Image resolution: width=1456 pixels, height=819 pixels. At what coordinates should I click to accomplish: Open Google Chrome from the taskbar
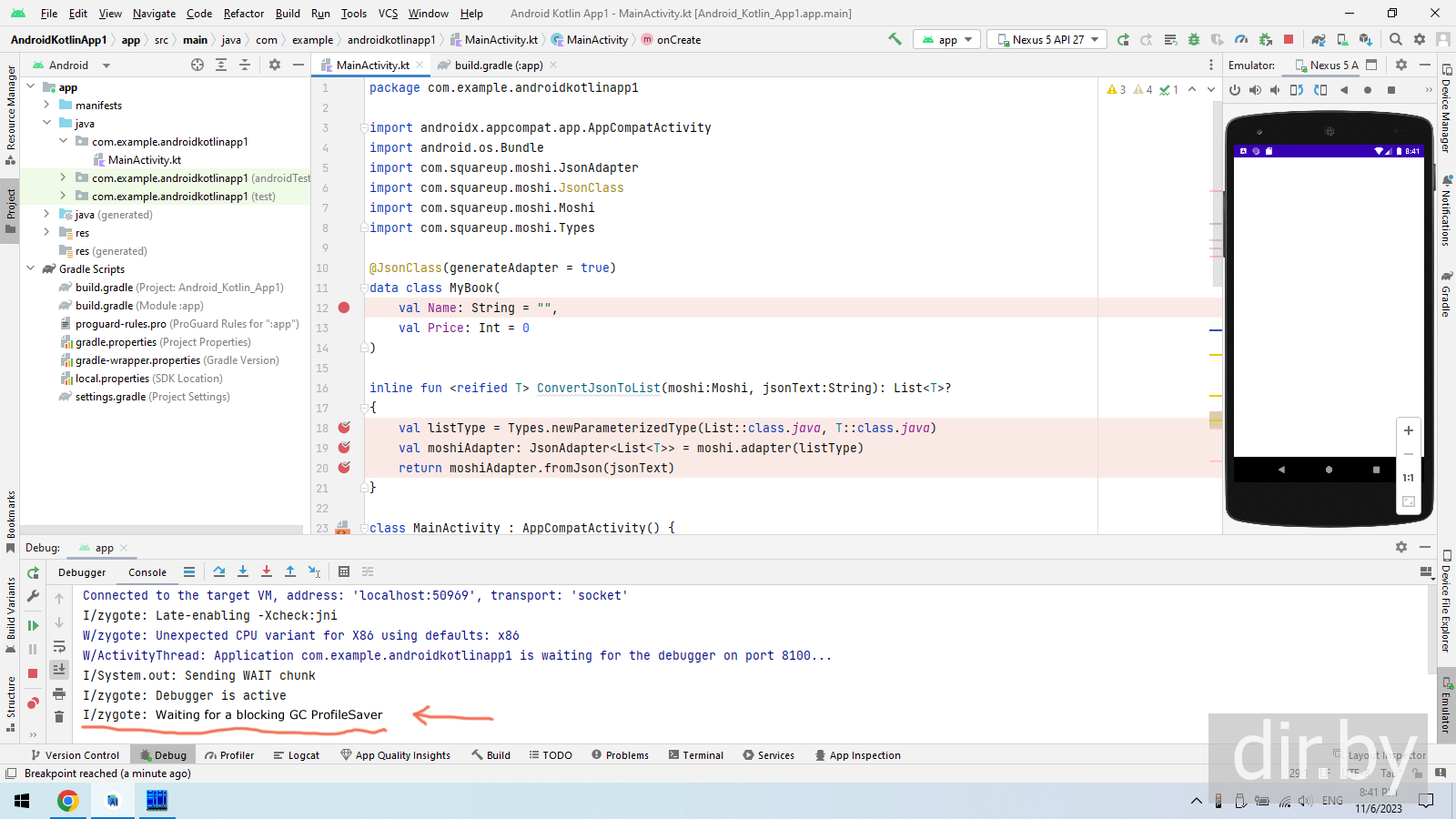pyautogui.click(x=67, y=801)
